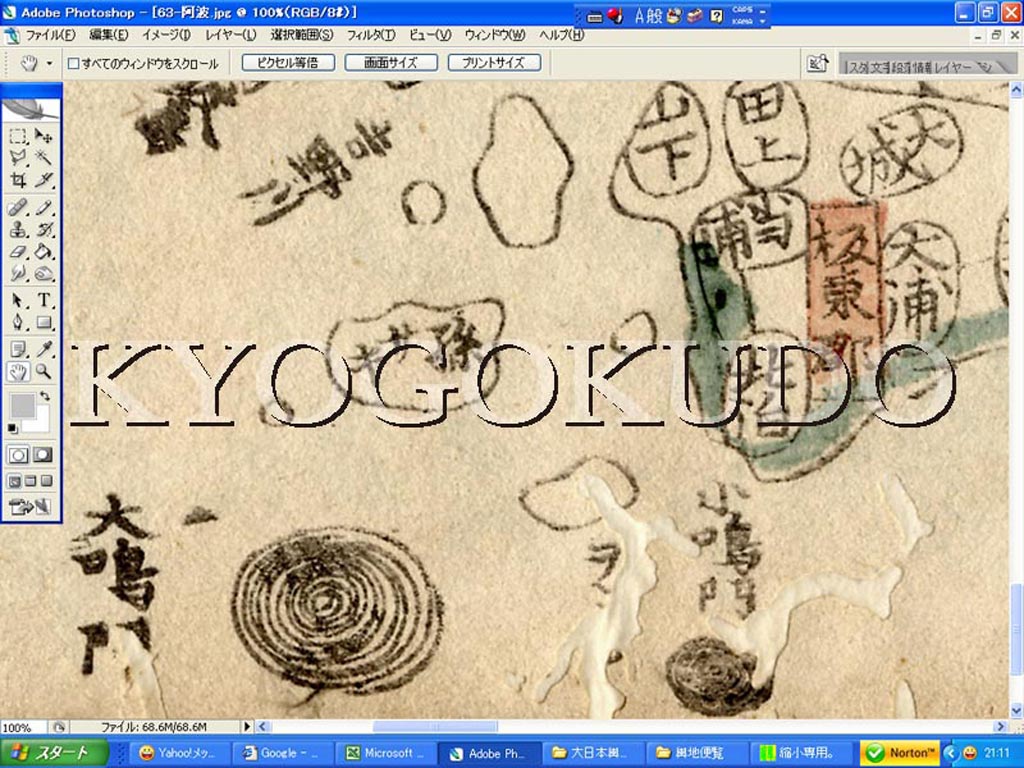This screenshot has width=1024, height=768.
Task: Switch to Standard editing mode
Action: coord(18,455)
